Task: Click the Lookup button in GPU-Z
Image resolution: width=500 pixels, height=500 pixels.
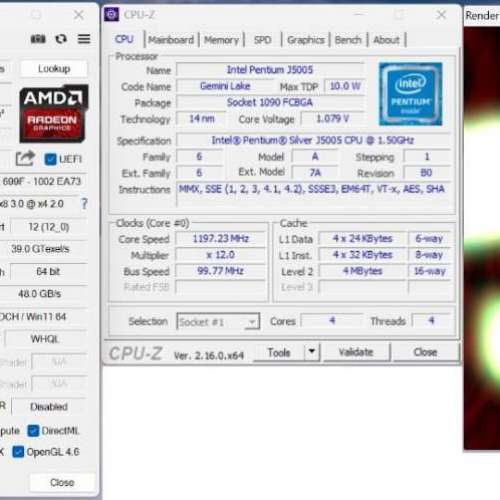Action: (x=54, y=69)
